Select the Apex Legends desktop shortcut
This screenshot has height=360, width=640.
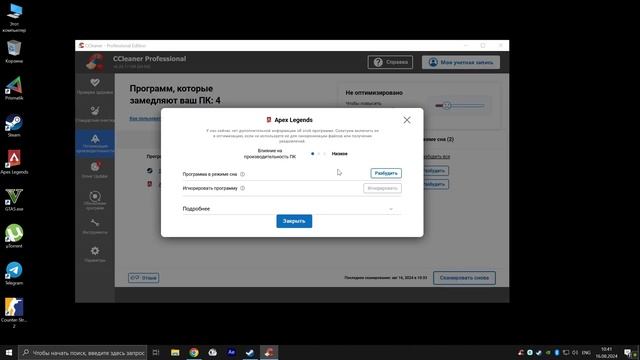(x=14, y=162)
